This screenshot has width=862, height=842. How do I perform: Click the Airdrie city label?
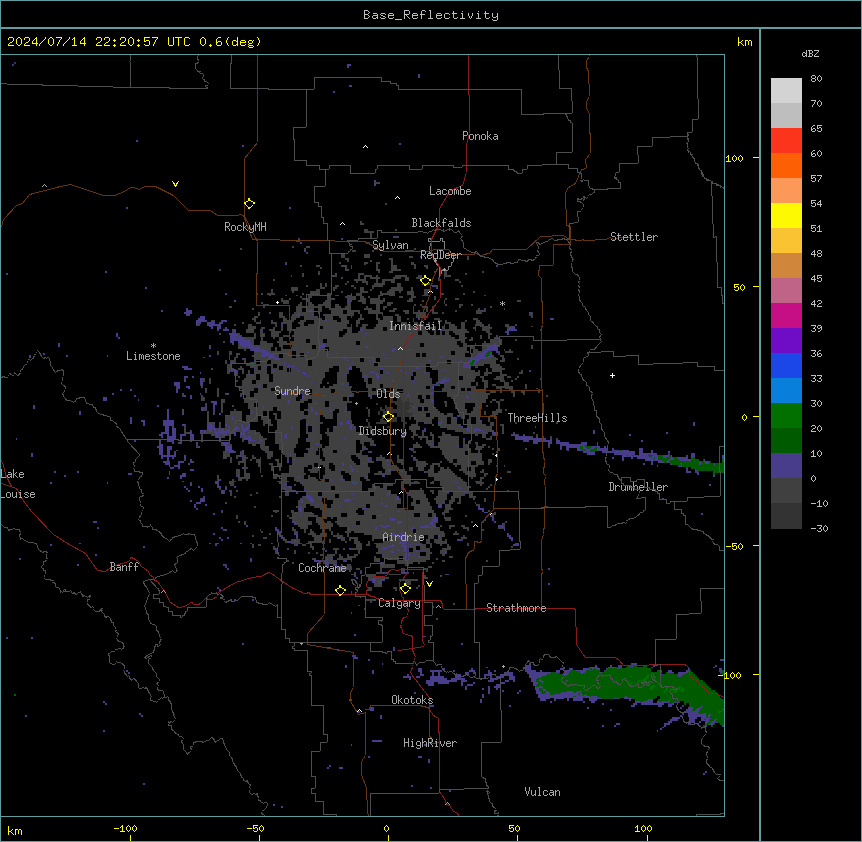click(x=403, y=537)
